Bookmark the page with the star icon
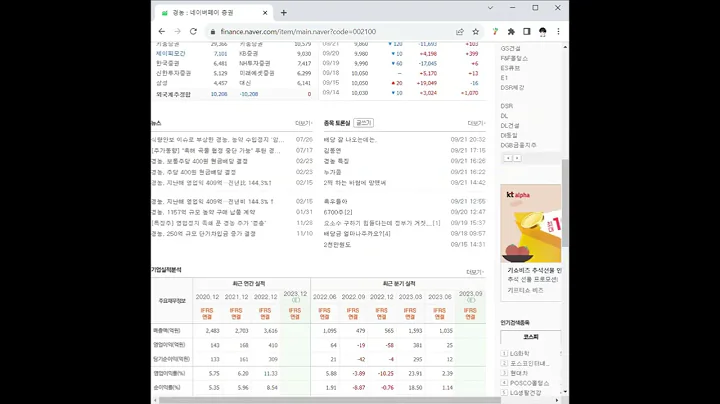 pos(476,32)
